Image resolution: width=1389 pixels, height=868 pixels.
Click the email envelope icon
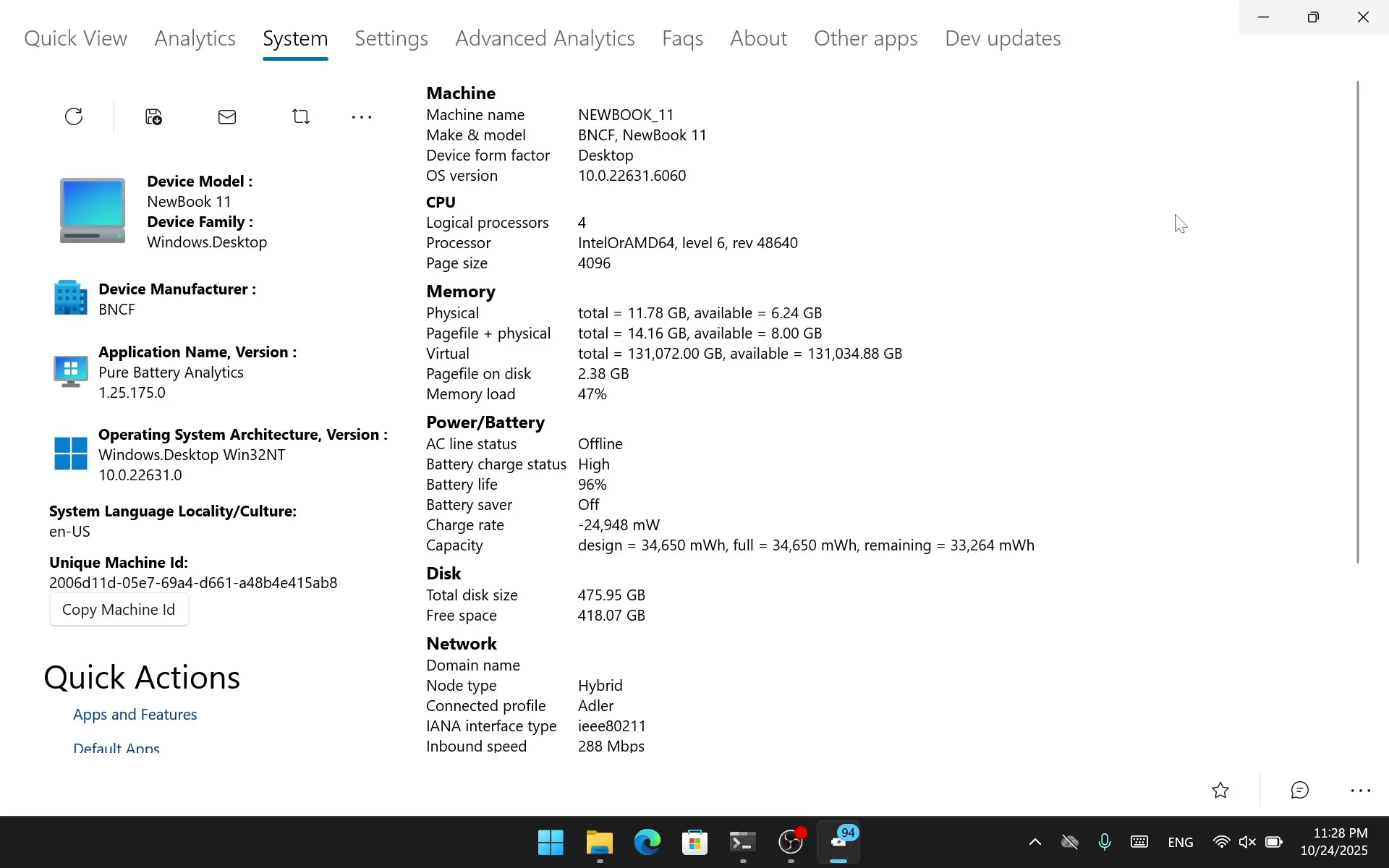point(227,116)
